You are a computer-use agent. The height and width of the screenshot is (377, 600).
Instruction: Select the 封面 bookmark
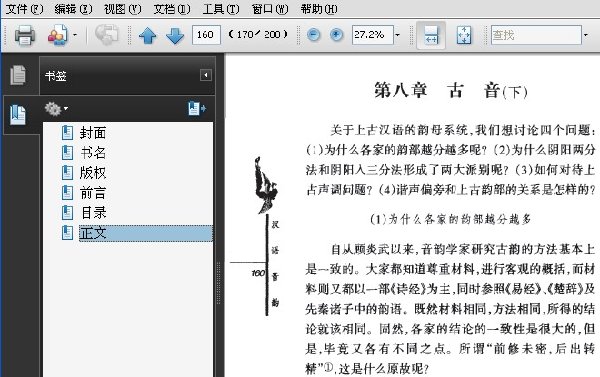coord(93,133)
